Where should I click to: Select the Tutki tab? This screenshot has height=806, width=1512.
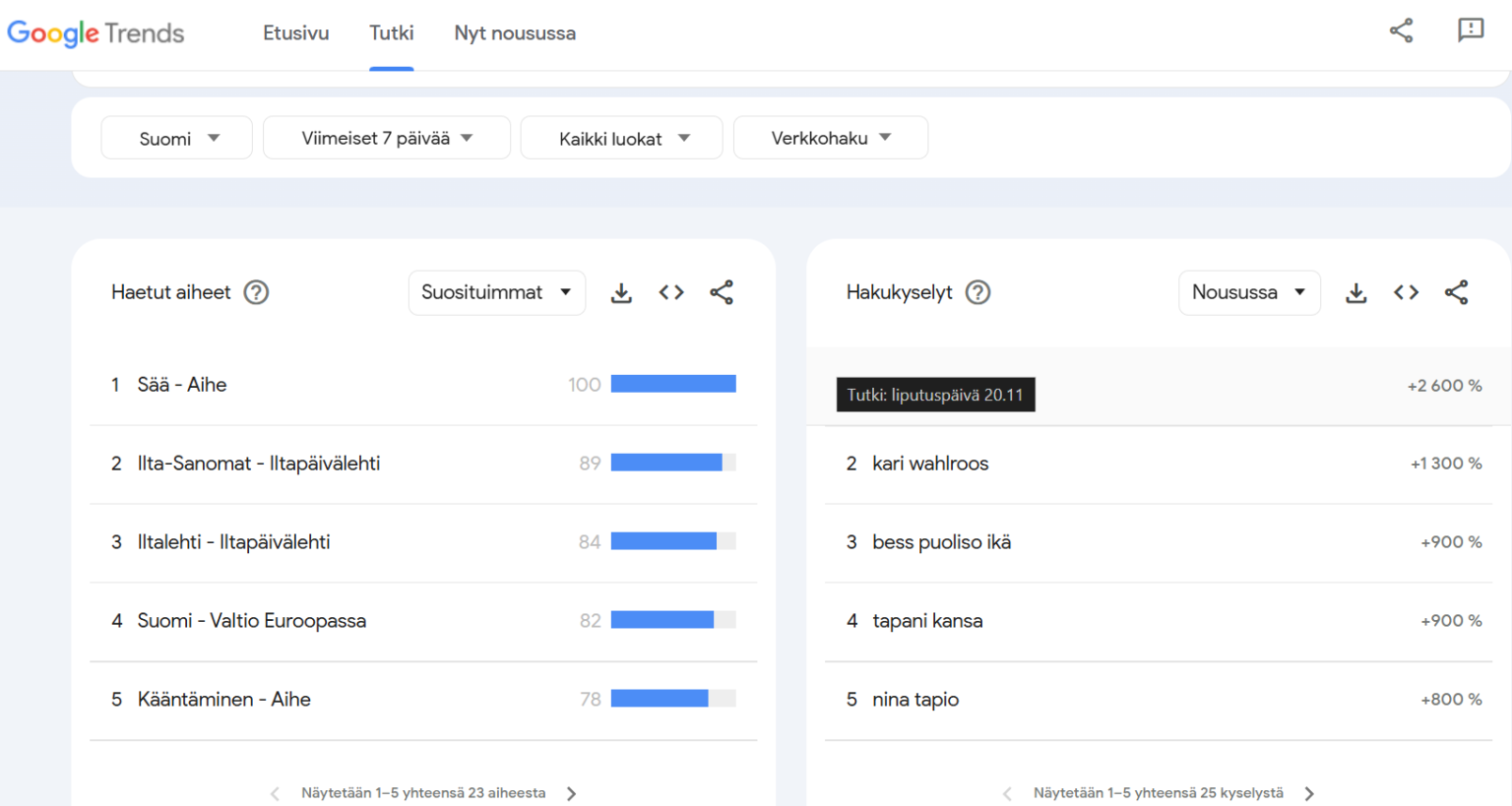click(x=391, y=33)
